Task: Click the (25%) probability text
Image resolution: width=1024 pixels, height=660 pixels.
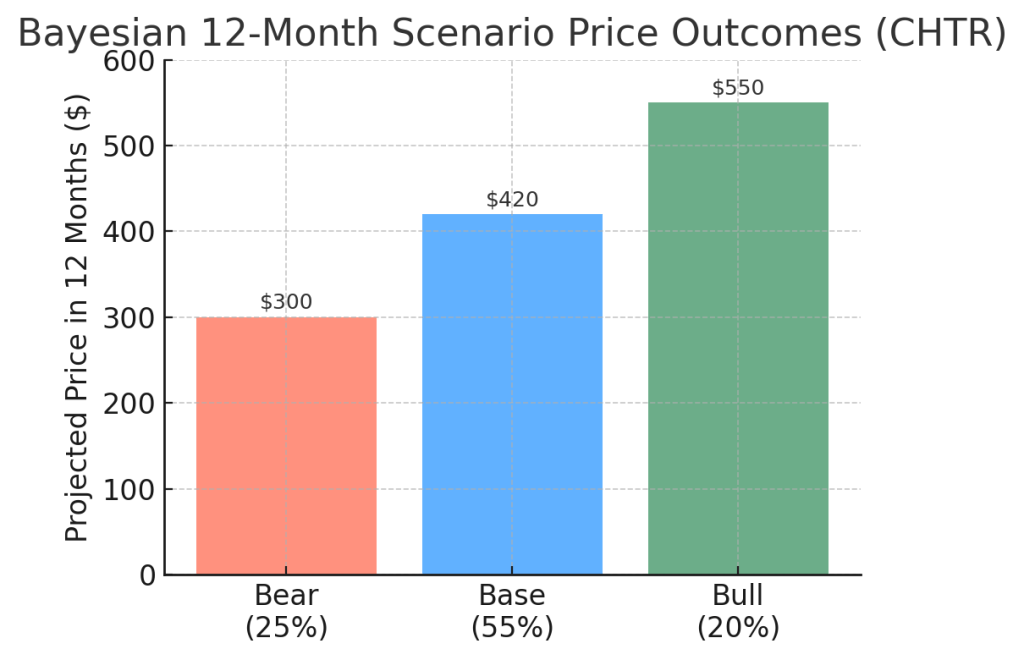Action: coord(286,628)
